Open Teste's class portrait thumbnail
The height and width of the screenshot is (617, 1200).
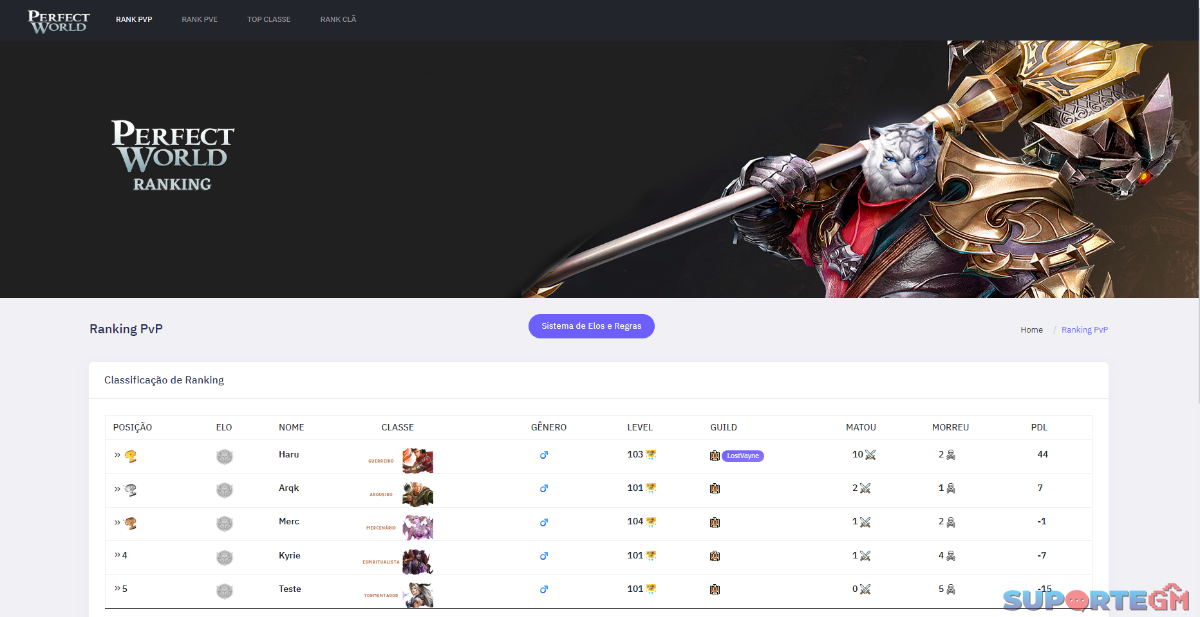[418, 594]
